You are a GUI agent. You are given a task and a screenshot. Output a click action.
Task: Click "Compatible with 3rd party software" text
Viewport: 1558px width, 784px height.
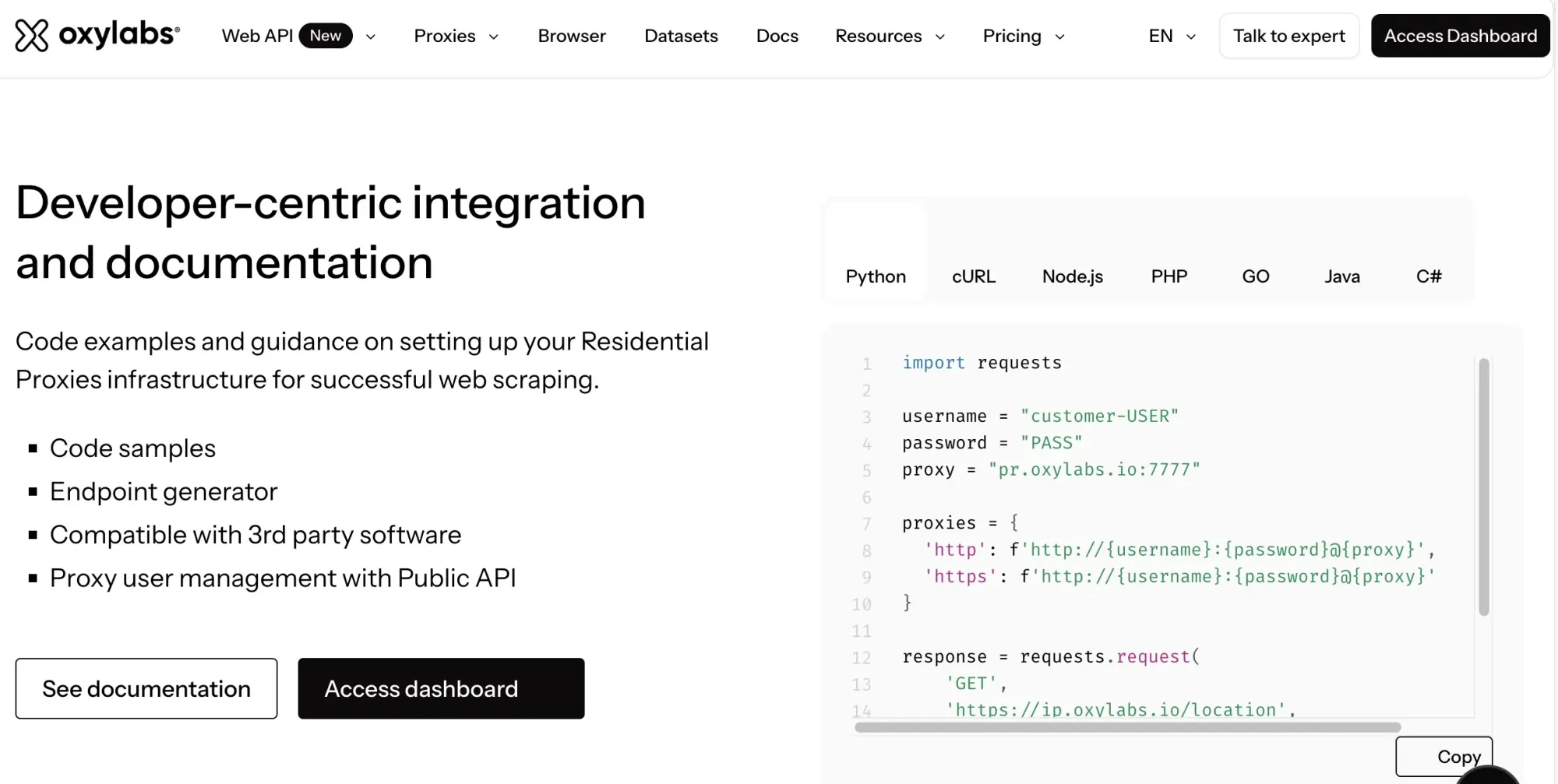(256, 535)
